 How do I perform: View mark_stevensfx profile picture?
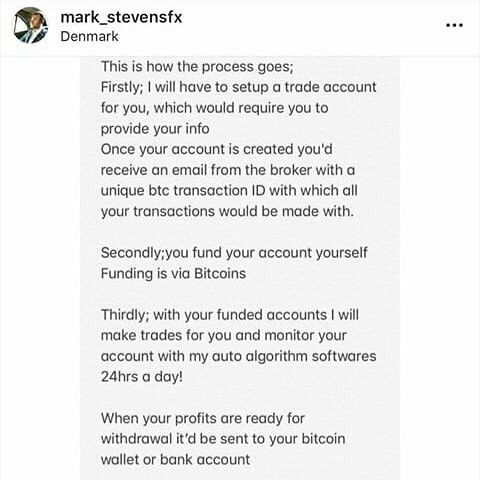[30, 26]
